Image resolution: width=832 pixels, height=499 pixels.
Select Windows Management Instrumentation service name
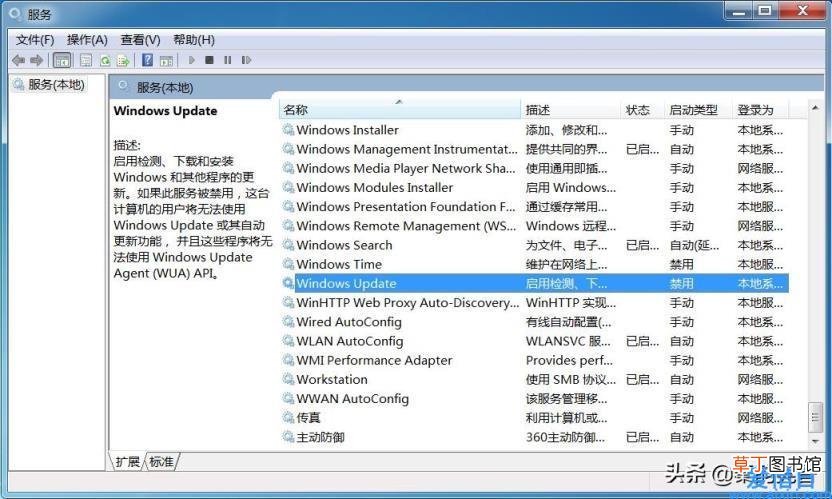click(x=407, y=149)
